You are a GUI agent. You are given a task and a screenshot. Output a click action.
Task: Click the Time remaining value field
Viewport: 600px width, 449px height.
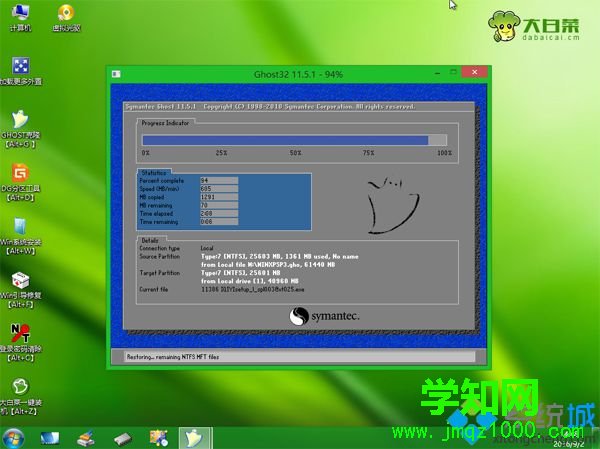pyautogui.click(x=219, y=222)
